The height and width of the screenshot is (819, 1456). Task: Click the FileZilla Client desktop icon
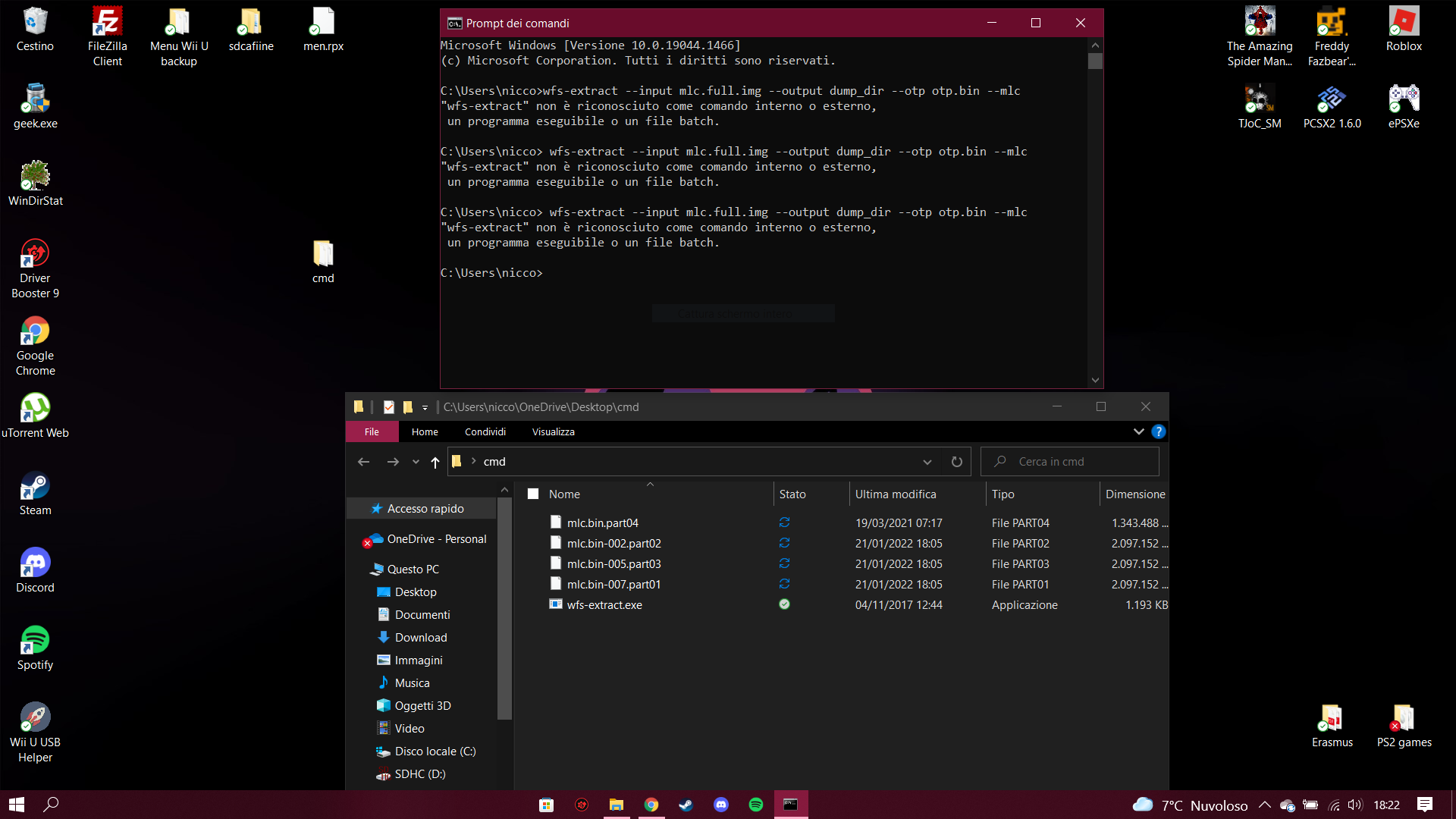point(107,36)
